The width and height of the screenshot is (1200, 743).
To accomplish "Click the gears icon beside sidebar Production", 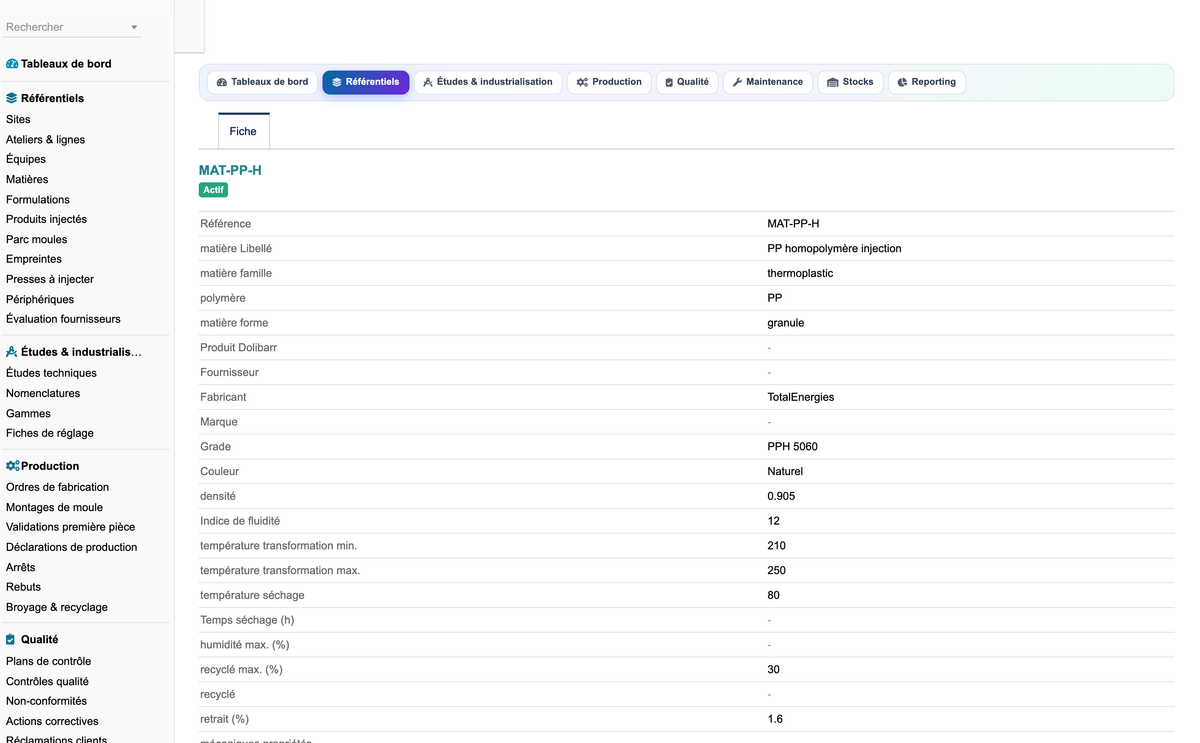I will click(x=12, y=466).
